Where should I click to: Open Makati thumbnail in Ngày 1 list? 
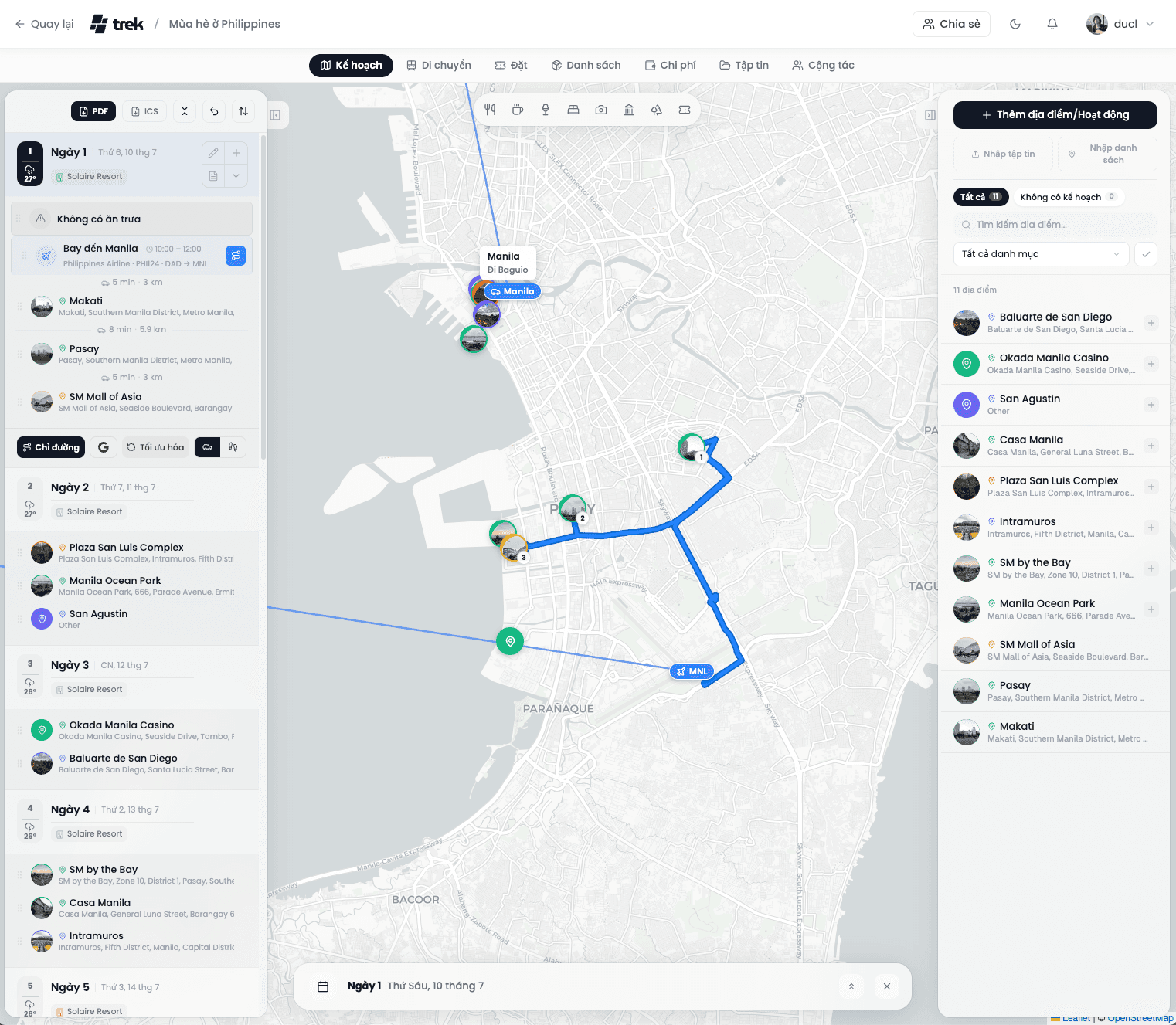point(42,307)
